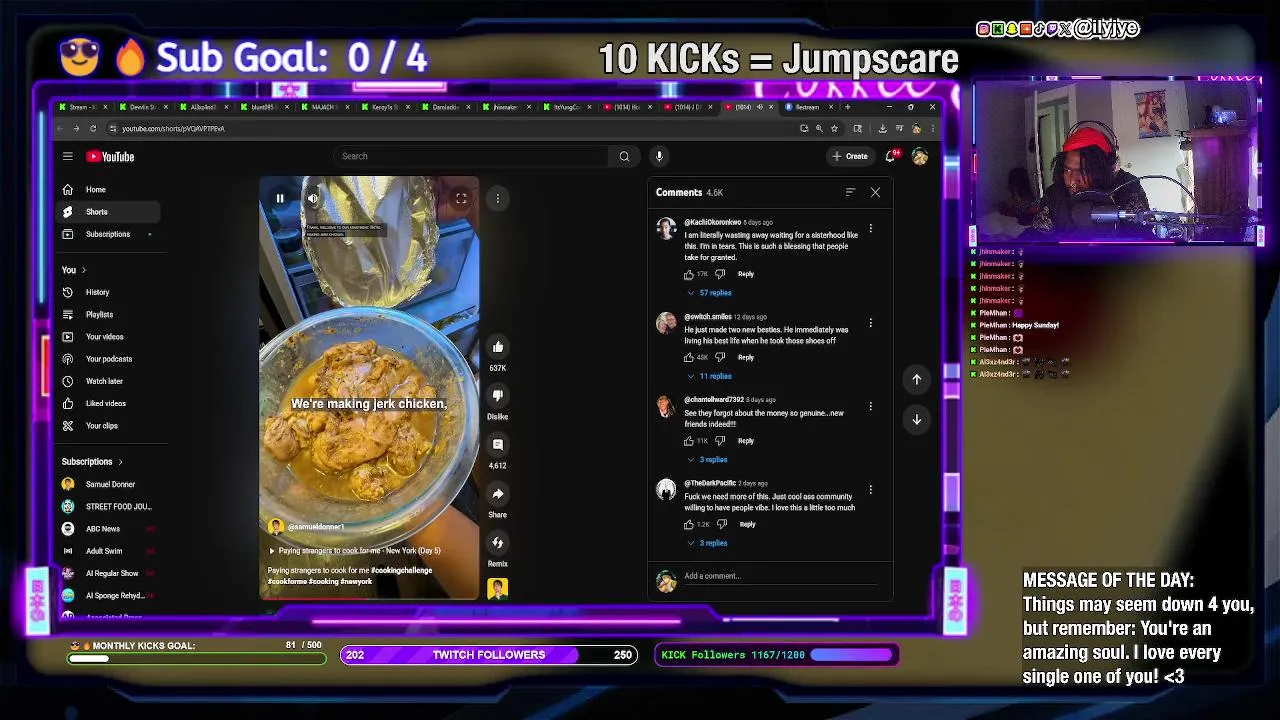The height and width of the screenshot is (720, 1280).
Task: Open the comments button showing 4,612
Action: click(497, 445)
